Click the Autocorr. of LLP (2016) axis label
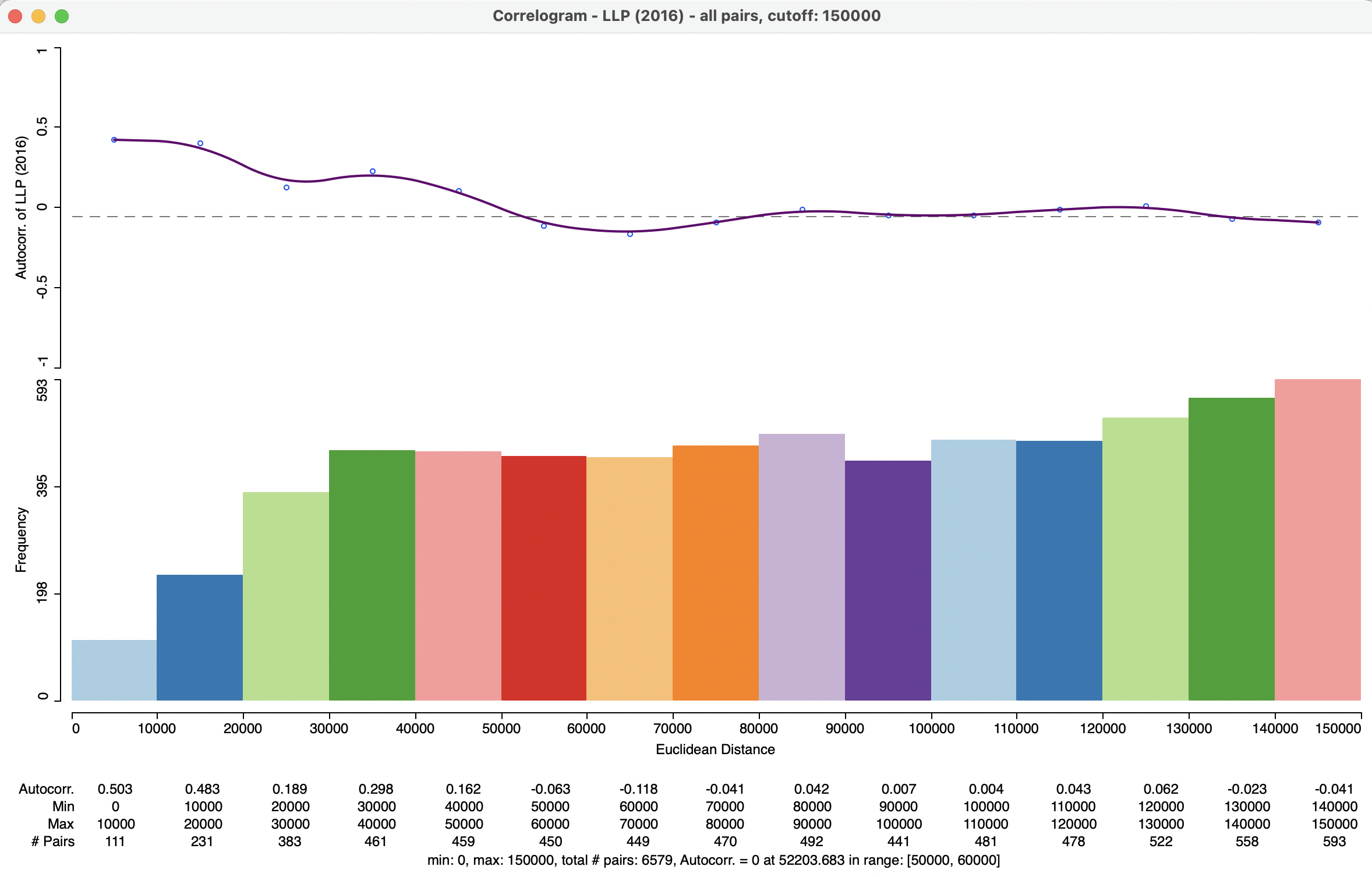 tap(21, 207)
